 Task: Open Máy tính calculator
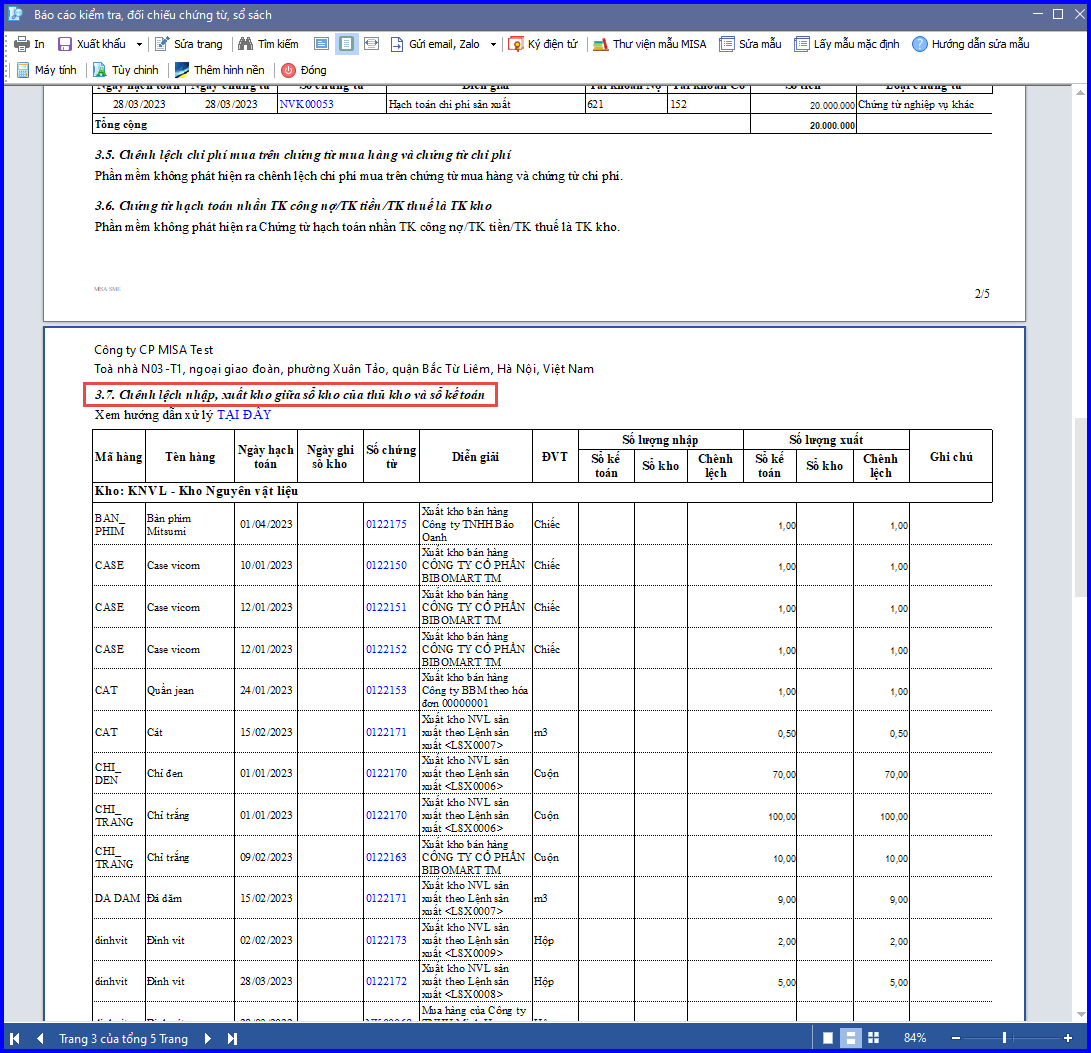pyautogui.click(x=46, y=70)
